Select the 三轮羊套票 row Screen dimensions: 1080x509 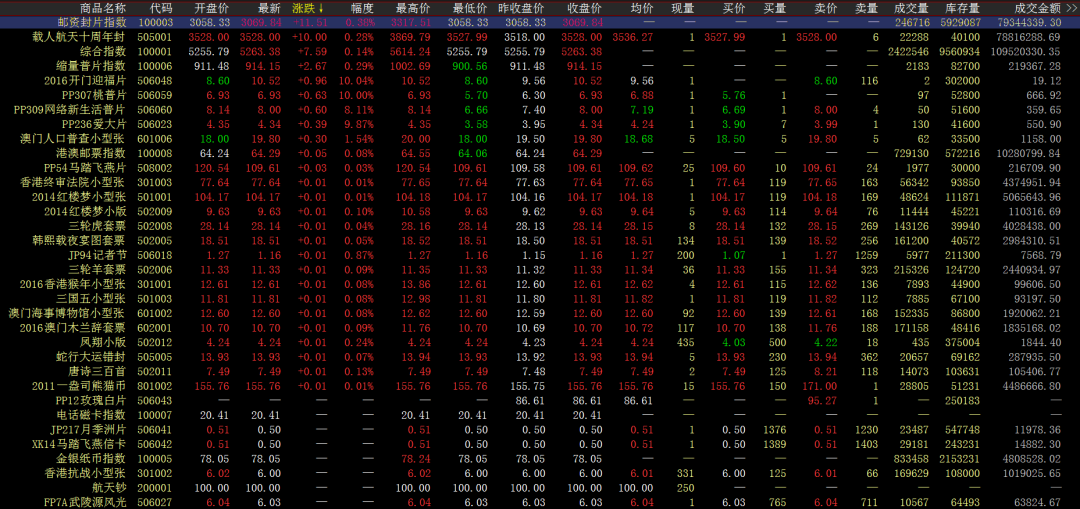[540, 269]
